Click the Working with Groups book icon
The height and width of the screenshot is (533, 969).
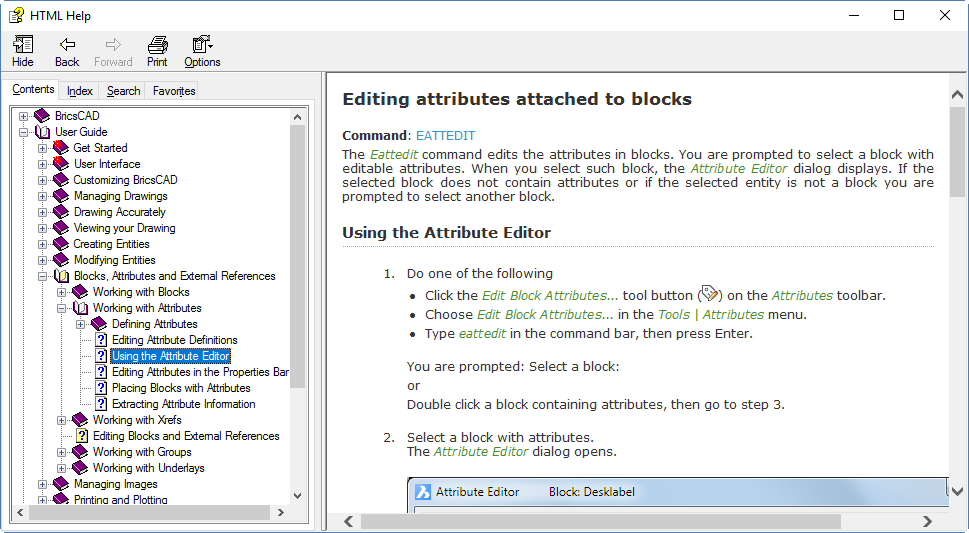point(80,452)
